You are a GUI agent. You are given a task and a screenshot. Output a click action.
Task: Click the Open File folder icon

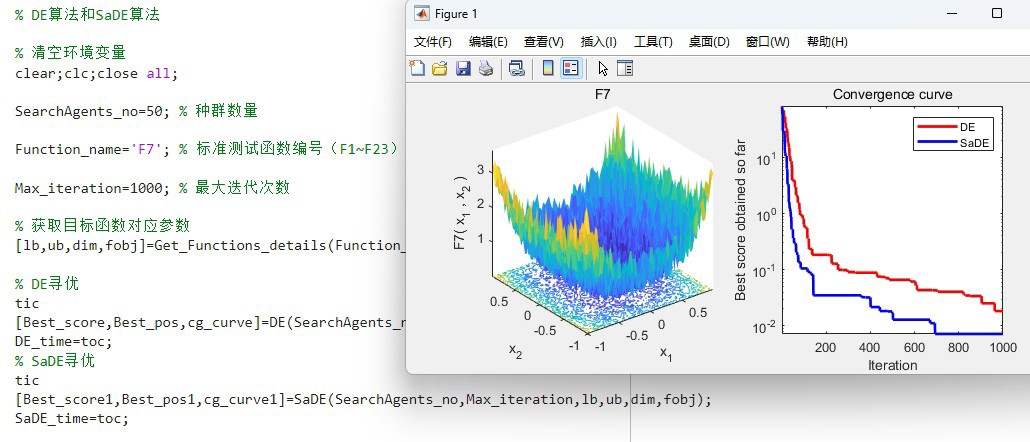click(439, 68)
